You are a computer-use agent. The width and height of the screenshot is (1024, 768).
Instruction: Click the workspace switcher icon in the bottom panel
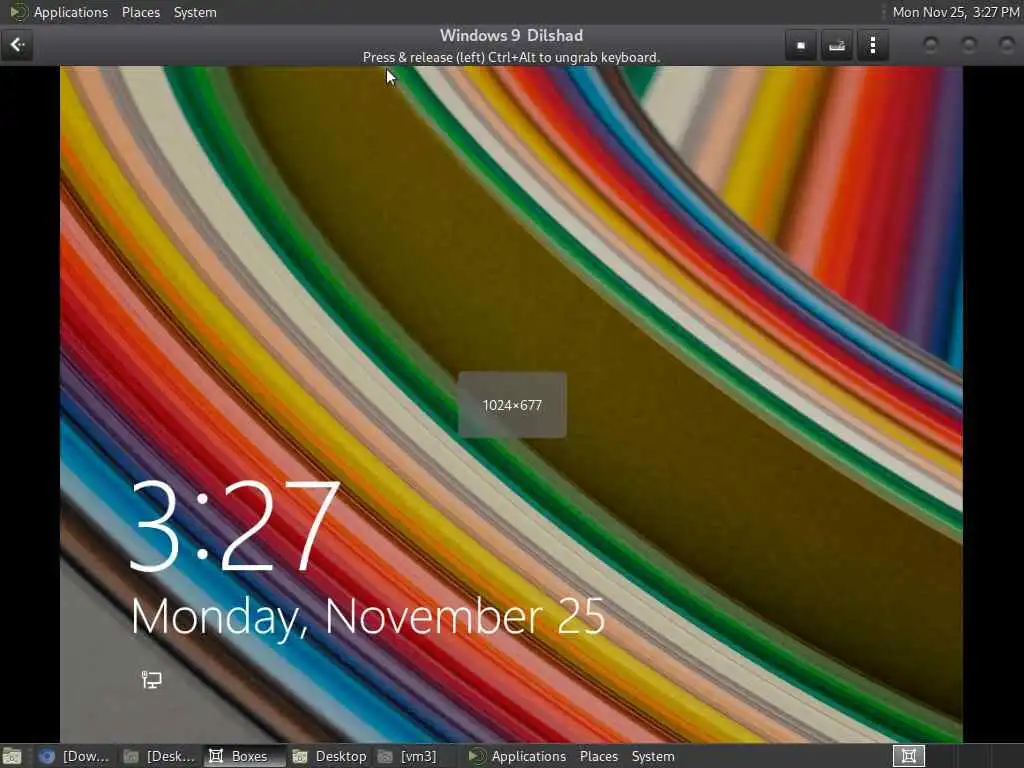pyautogui.click(x=908, y=756)
